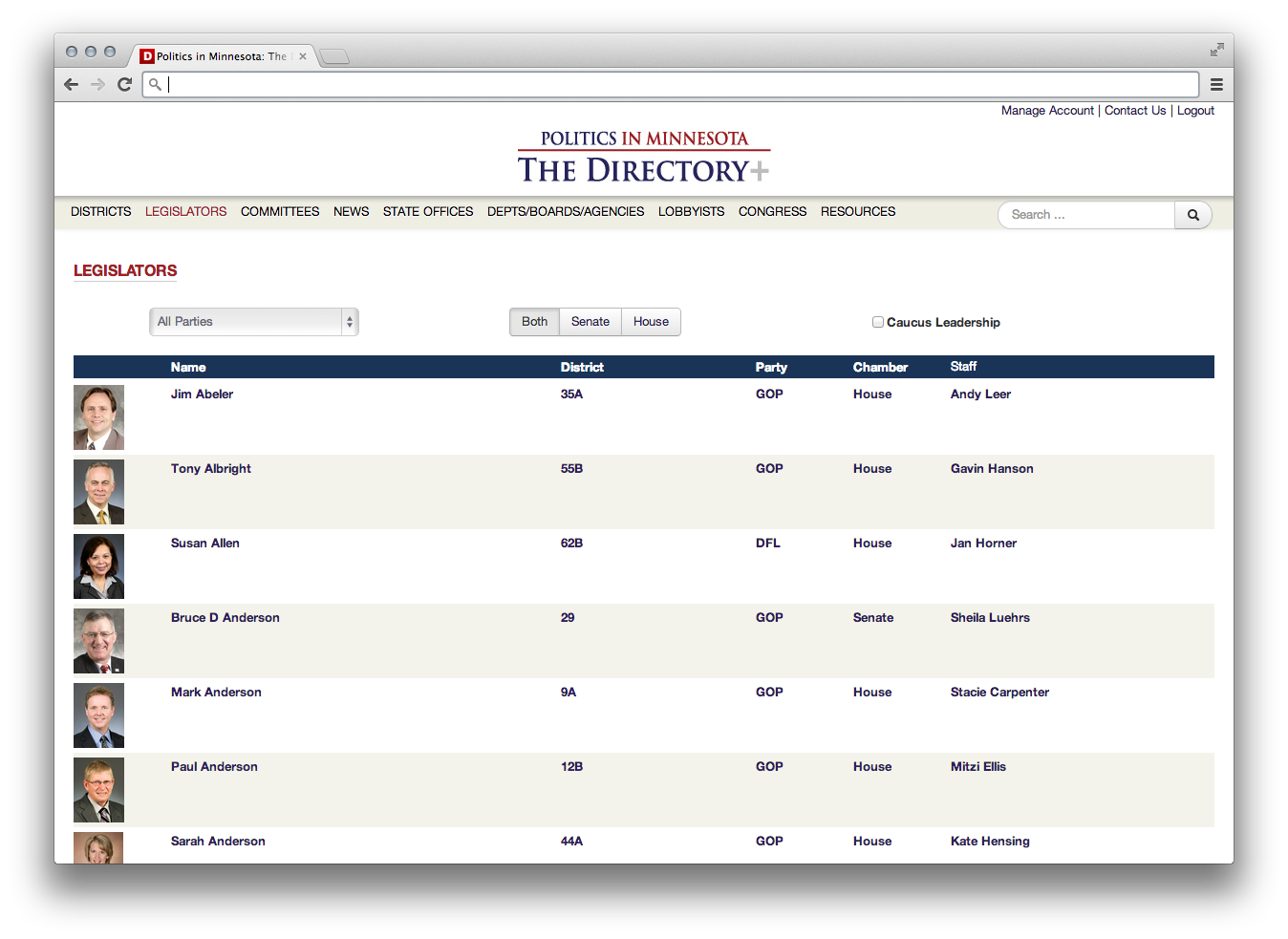Open the Bruce D Anderson name link
The width and height of the screenshot is (1288, 939).
[x=225, y=617]
